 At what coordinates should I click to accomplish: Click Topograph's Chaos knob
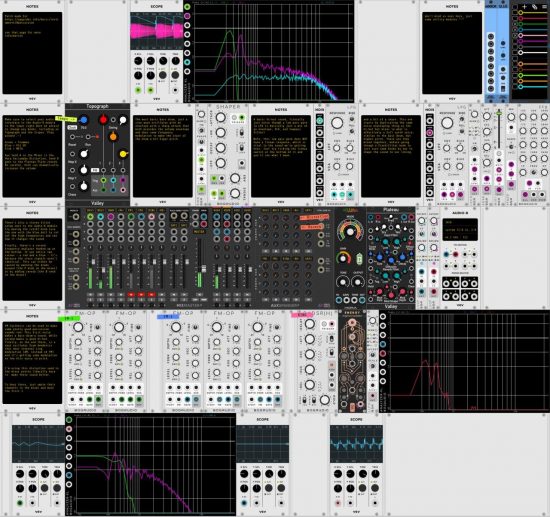coord(84,186)
